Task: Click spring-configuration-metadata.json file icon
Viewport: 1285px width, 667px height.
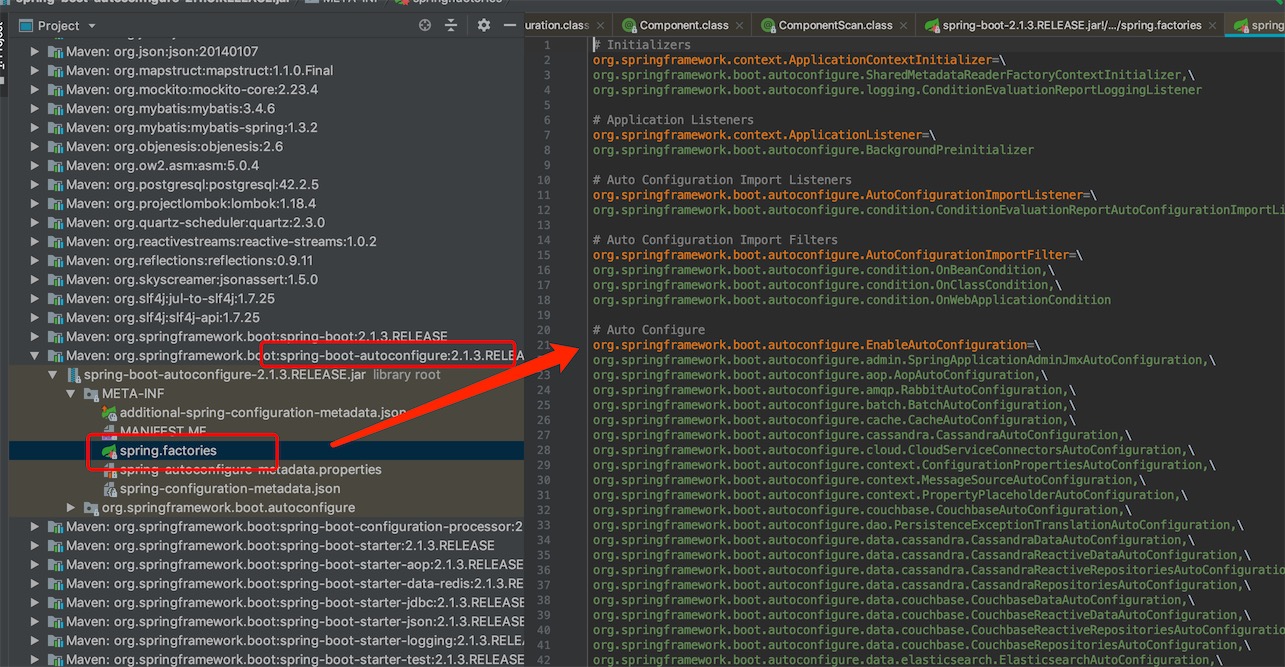Action: [109, 488]
